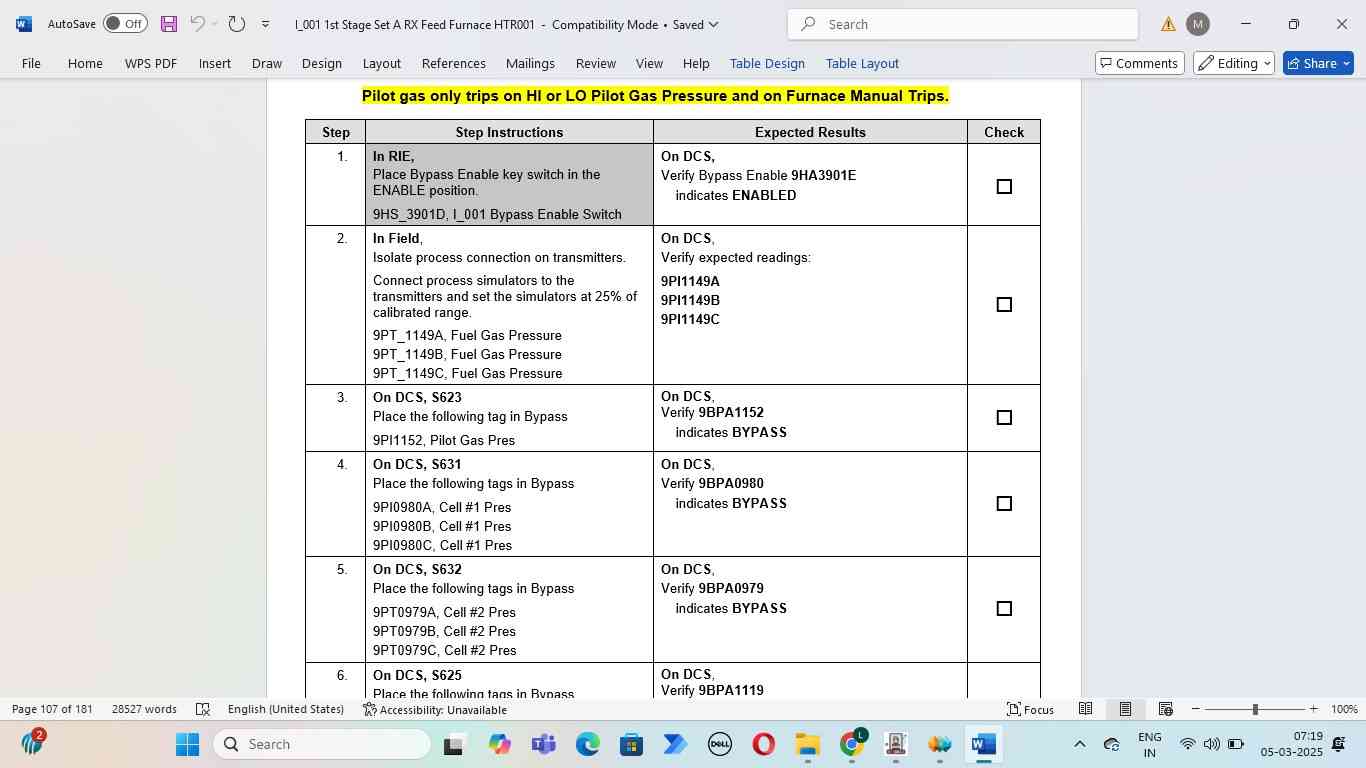This screenshot has height=768, width=1366.
Task: Switch to the Table Design tab
Action: tap(767, 63)
